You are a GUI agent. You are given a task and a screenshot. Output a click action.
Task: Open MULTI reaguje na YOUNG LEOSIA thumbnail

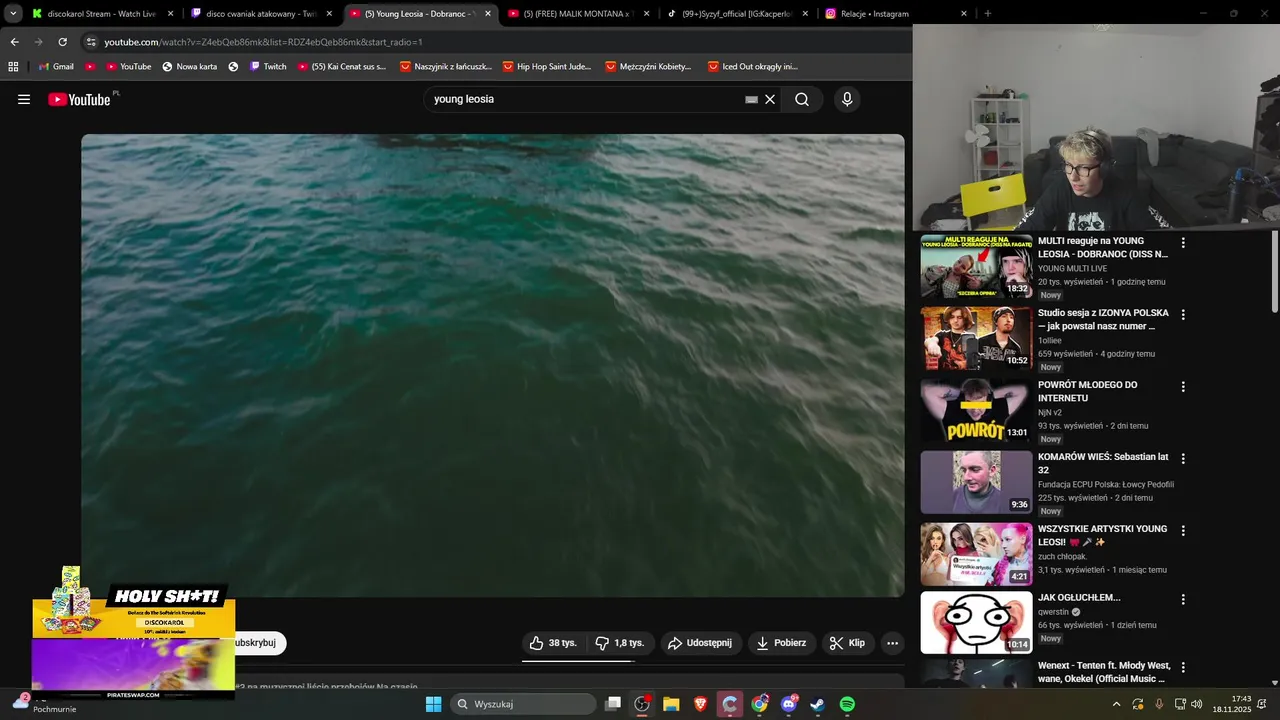pyautogui.click(x=976, y=266)
